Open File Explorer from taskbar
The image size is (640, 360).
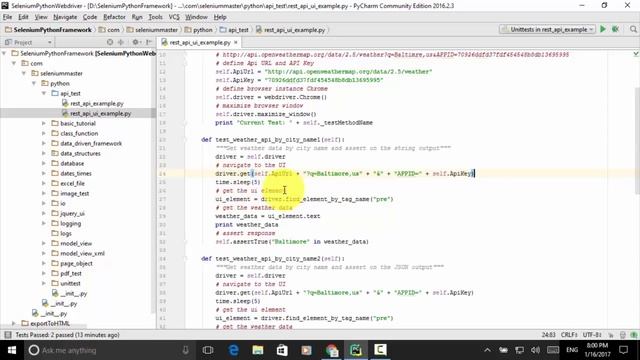258,350
